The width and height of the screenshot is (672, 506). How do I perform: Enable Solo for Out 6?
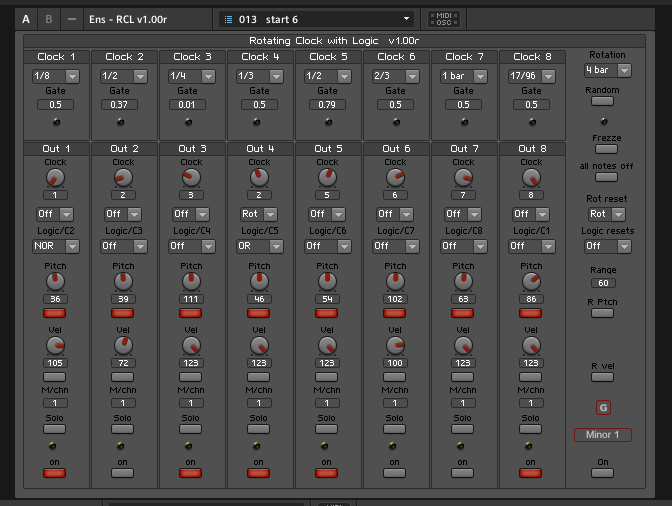click(394, 429)
